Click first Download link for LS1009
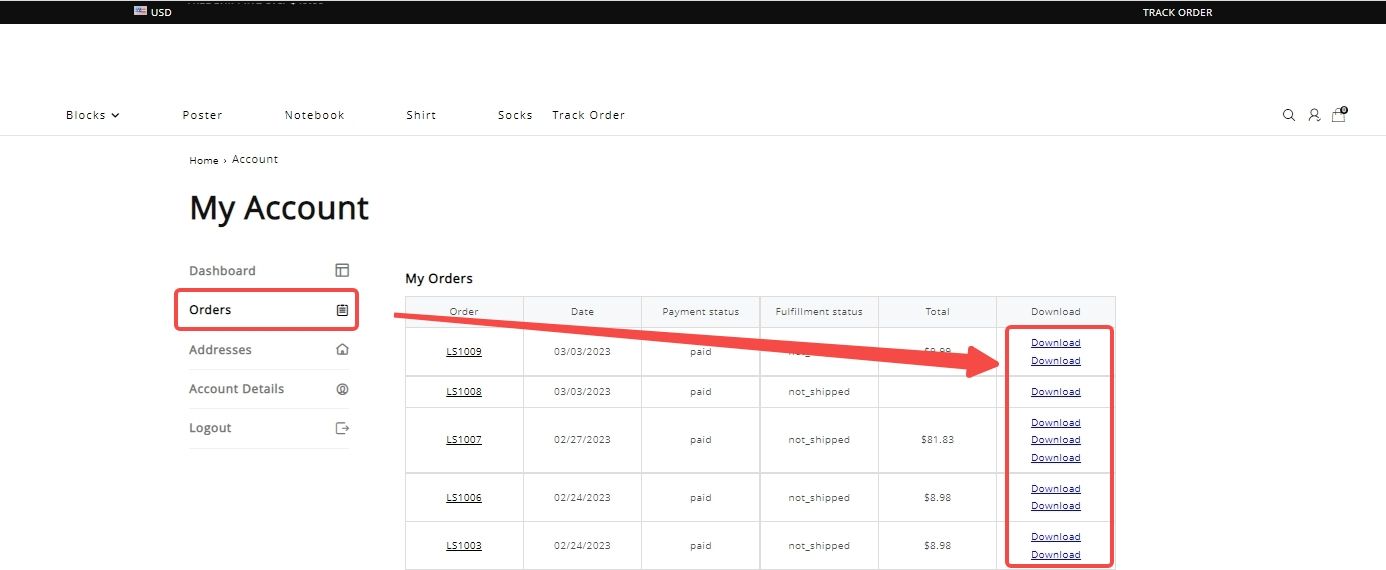1386x570 pixels. click(x=1056, y=342)
